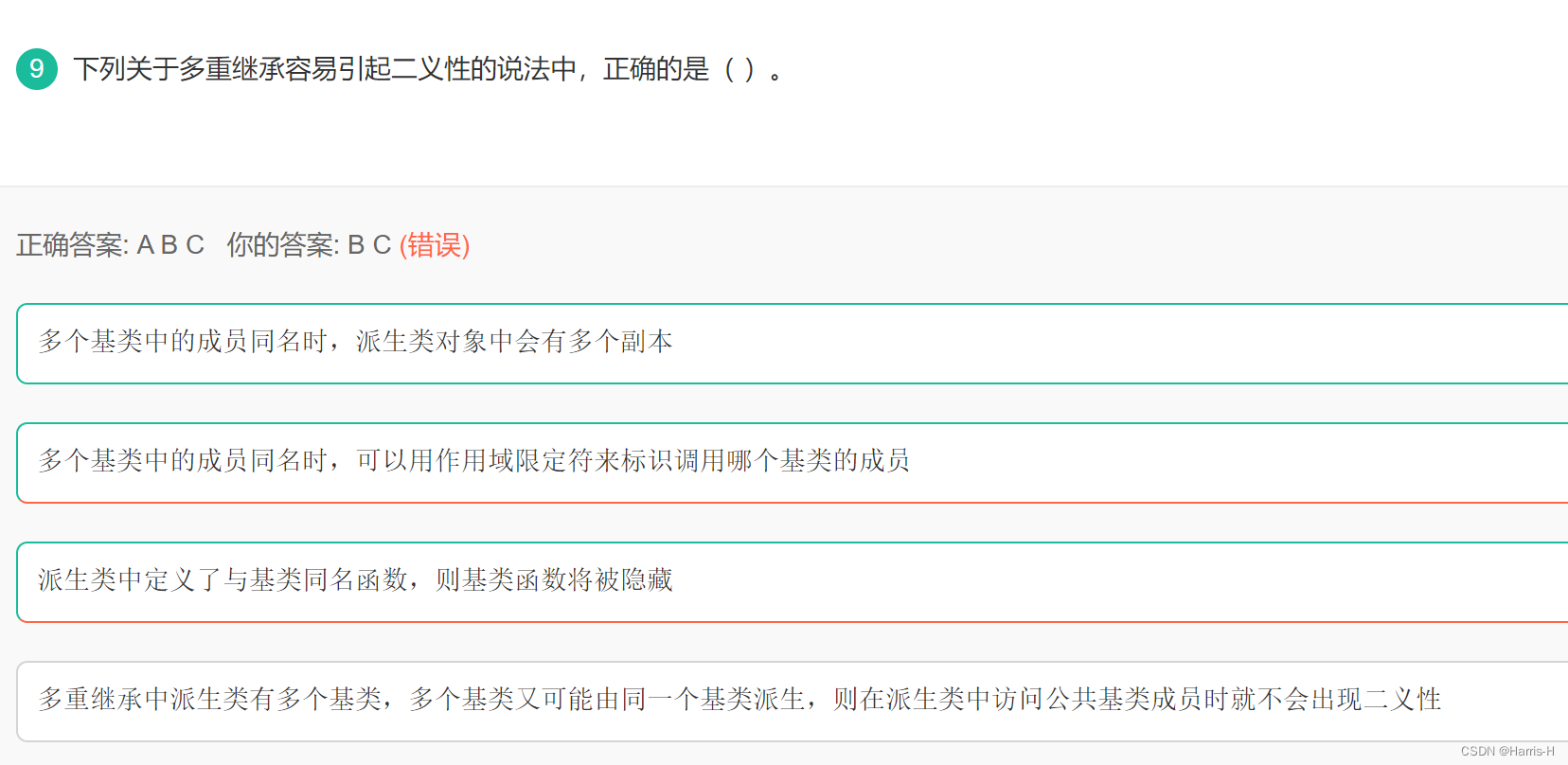
Task: Click letter B in your answer
Action: pyautogui.click(x=356, y=245)
